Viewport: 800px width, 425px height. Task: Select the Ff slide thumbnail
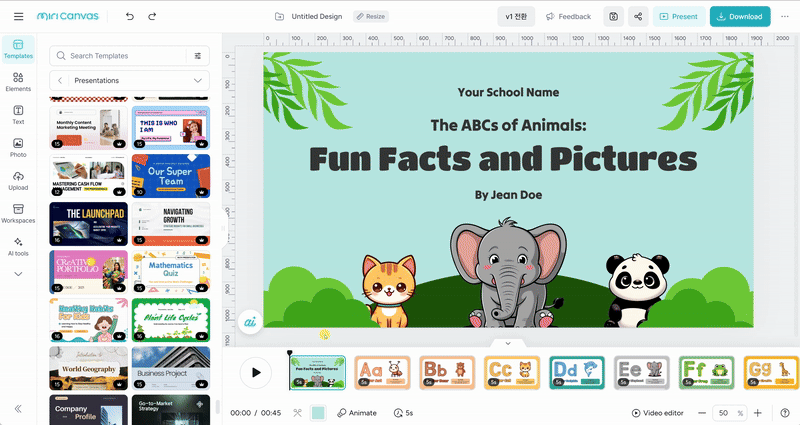pyautogui.click(x=706, y=372)
